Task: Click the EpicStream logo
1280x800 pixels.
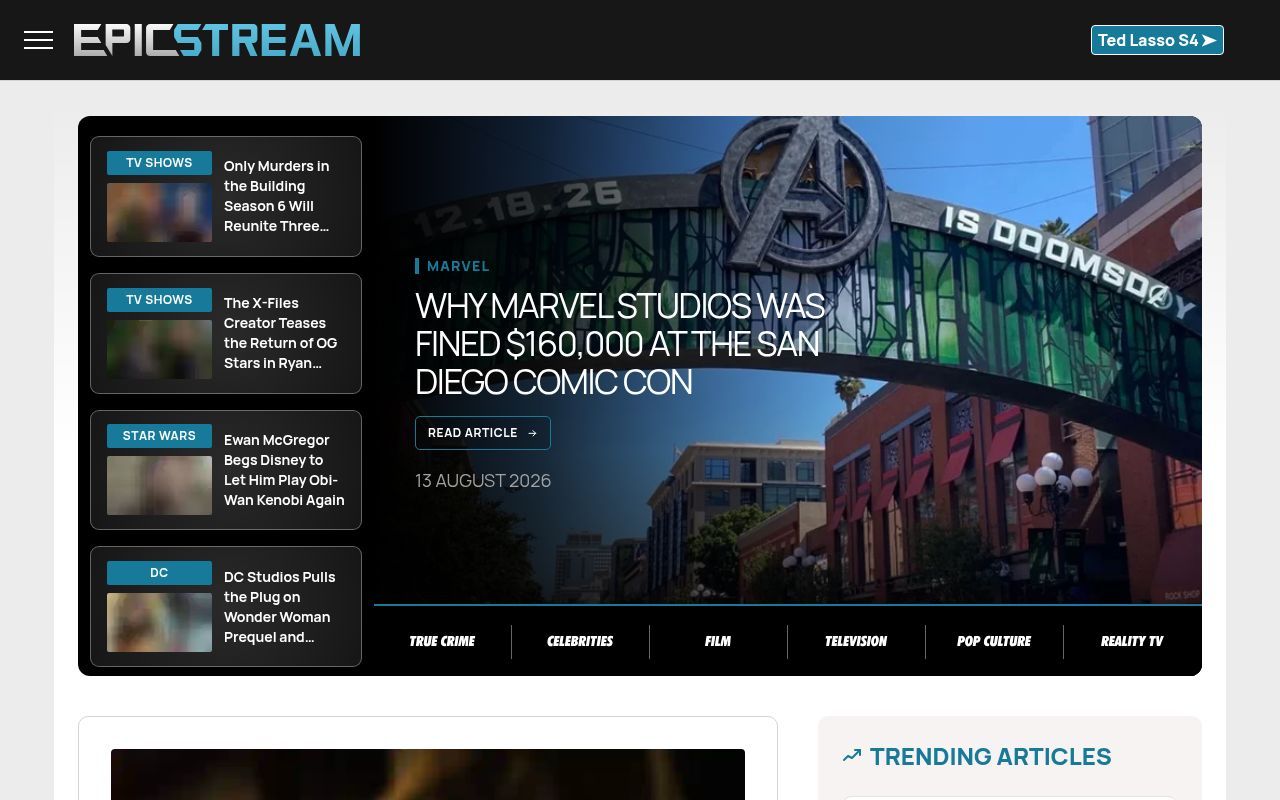Action: coord(217,40)
